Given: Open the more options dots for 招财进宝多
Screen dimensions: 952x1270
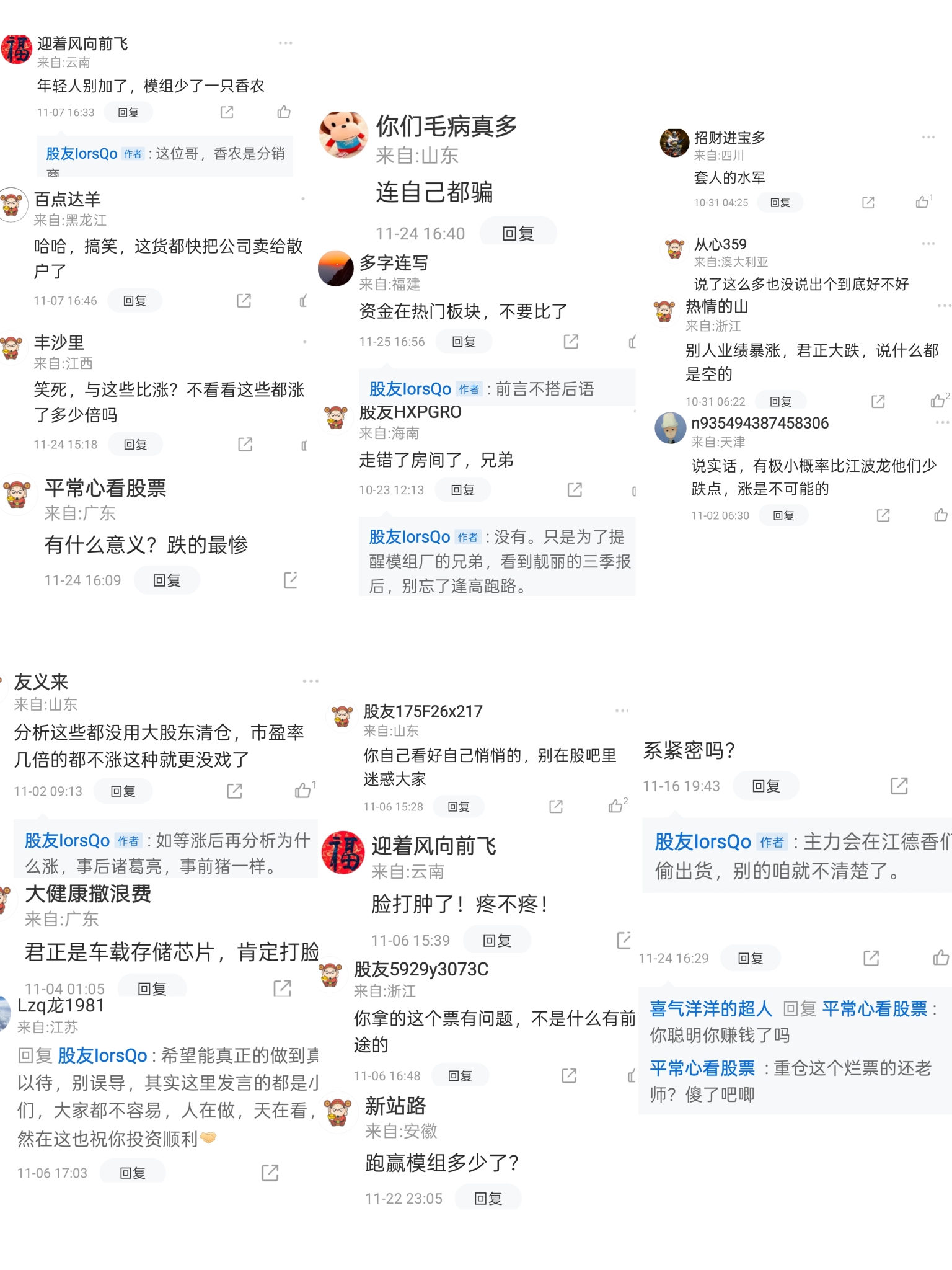Looking at the screenshot, I should click(x=928, y=136).
